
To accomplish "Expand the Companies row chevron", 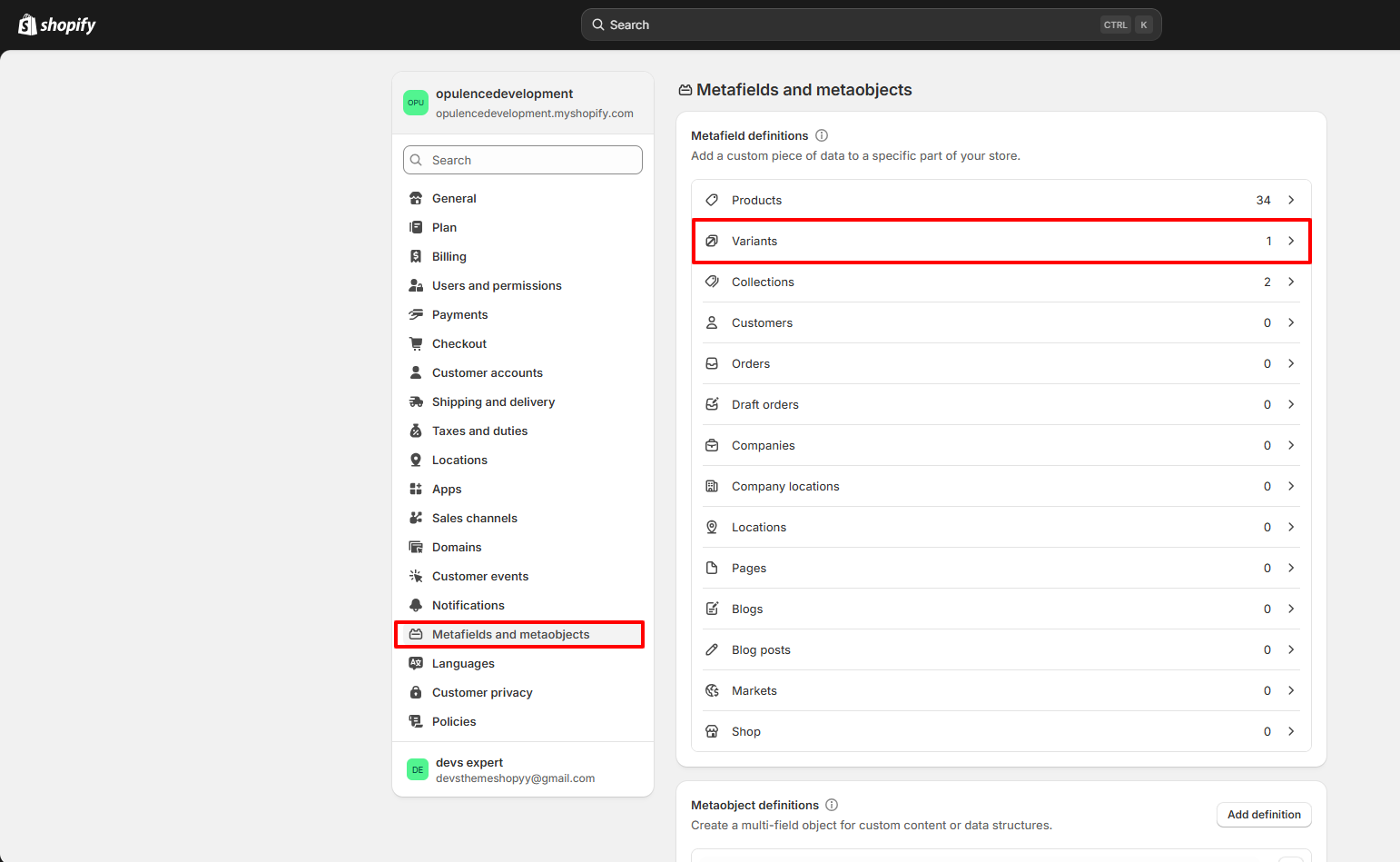I will click(x=1291, y=445).
